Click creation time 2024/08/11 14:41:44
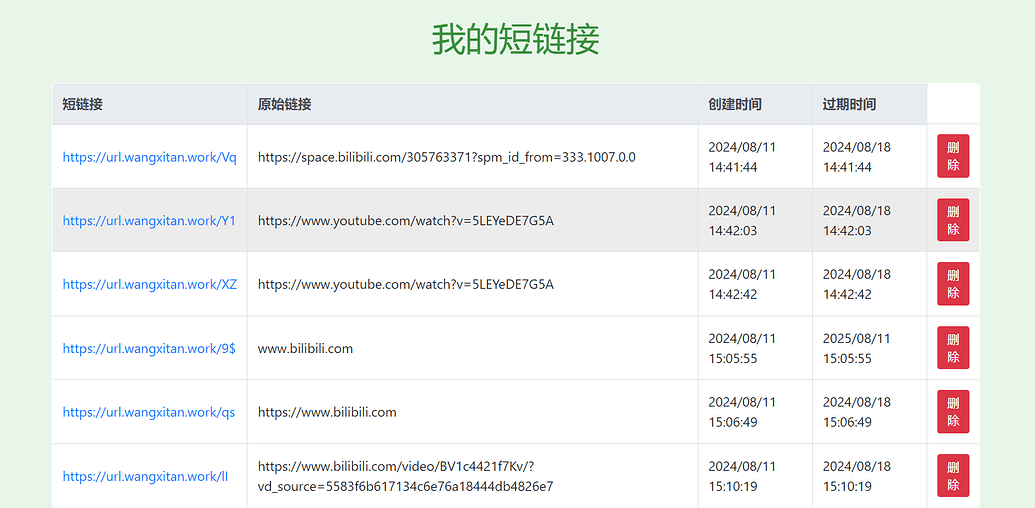 742,157
